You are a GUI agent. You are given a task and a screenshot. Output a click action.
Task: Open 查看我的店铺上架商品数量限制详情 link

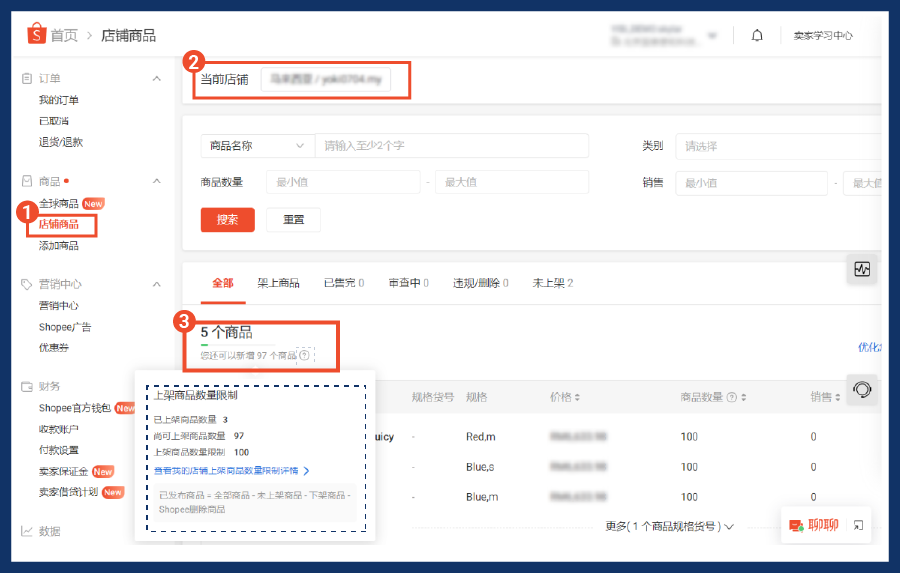232,471
